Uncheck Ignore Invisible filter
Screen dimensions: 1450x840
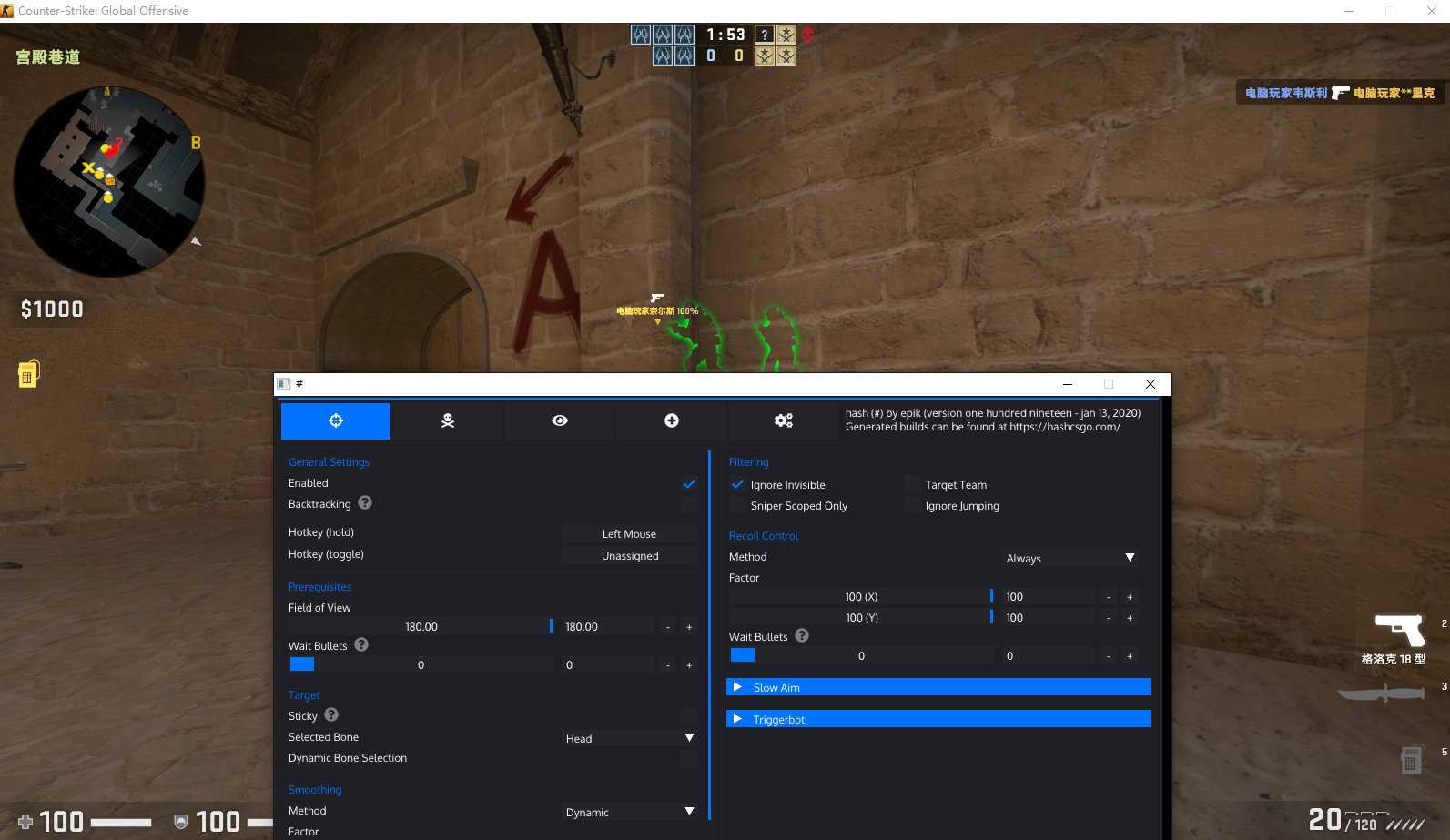pos(737,484)
